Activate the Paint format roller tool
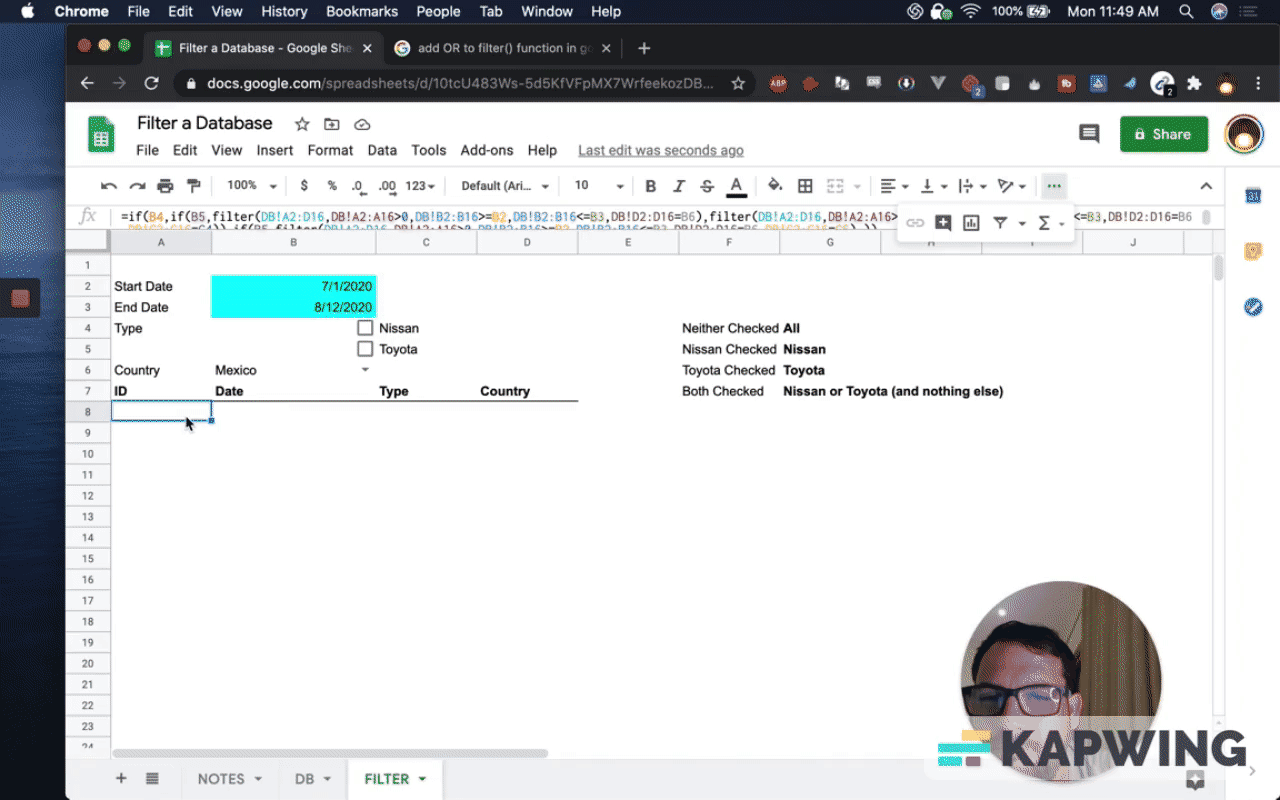The height and width of the screenshot is (800, 1280). coord(194,186)
